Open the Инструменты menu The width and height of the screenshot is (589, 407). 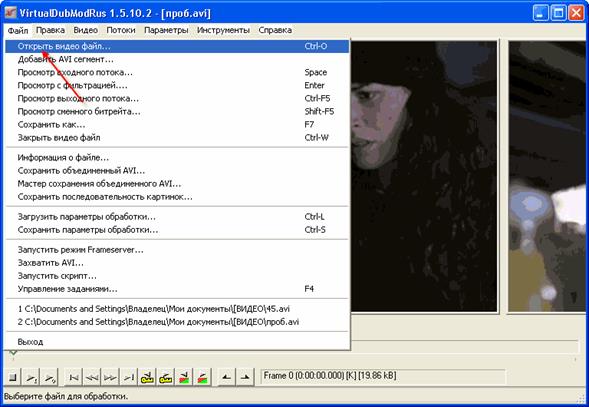click(x=224, y=30)
